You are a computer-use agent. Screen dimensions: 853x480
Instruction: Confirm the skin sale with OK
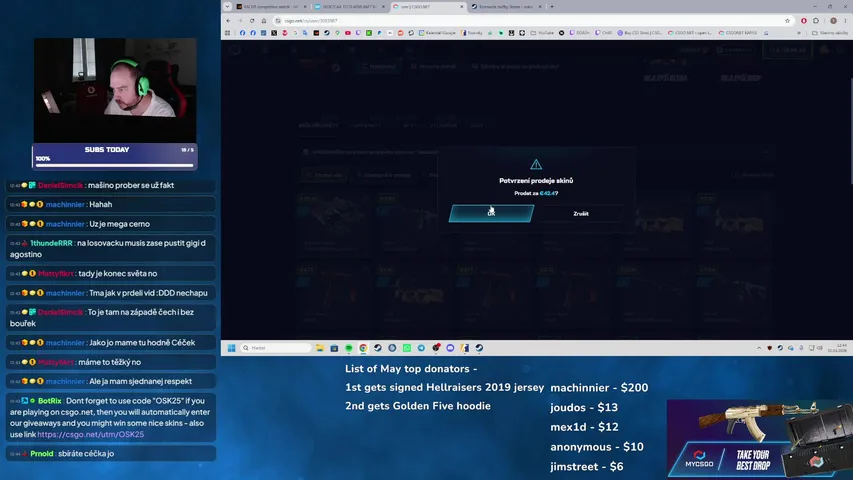(491, 213)
